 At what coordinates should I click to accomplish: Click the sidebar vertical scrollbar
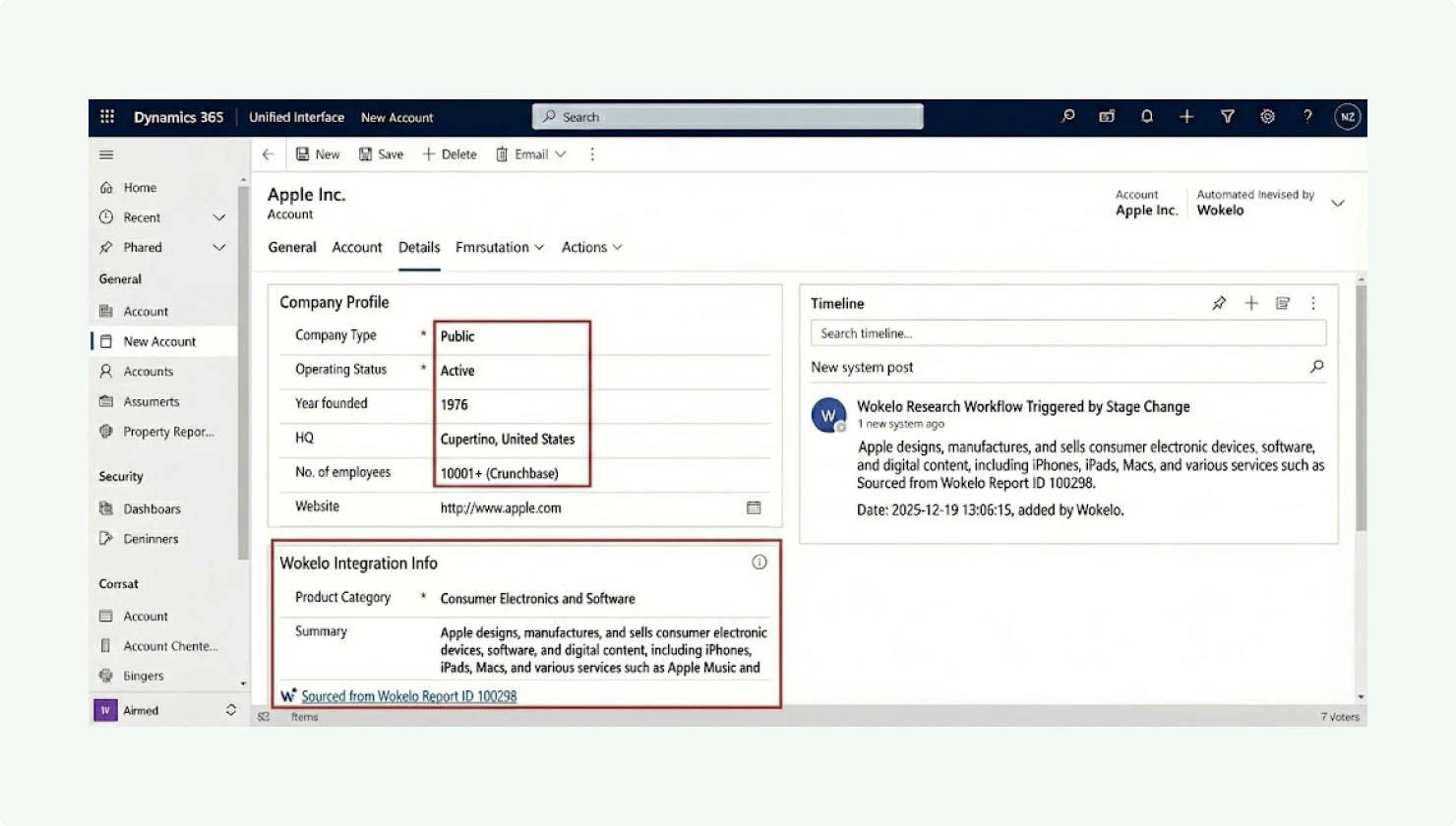click(243, 374)
